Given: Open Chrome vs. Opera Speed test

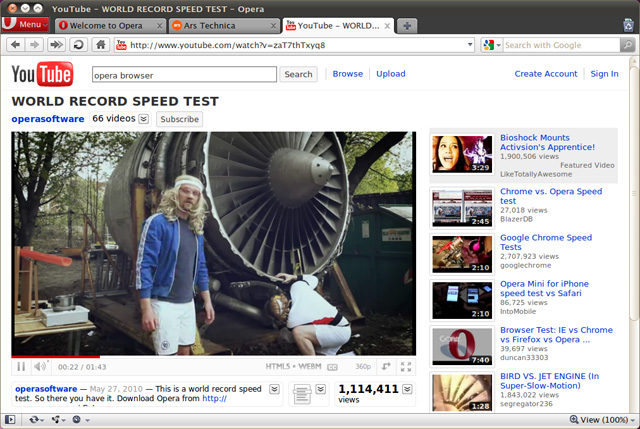Looking at the screenshot, I should [551, 196].
